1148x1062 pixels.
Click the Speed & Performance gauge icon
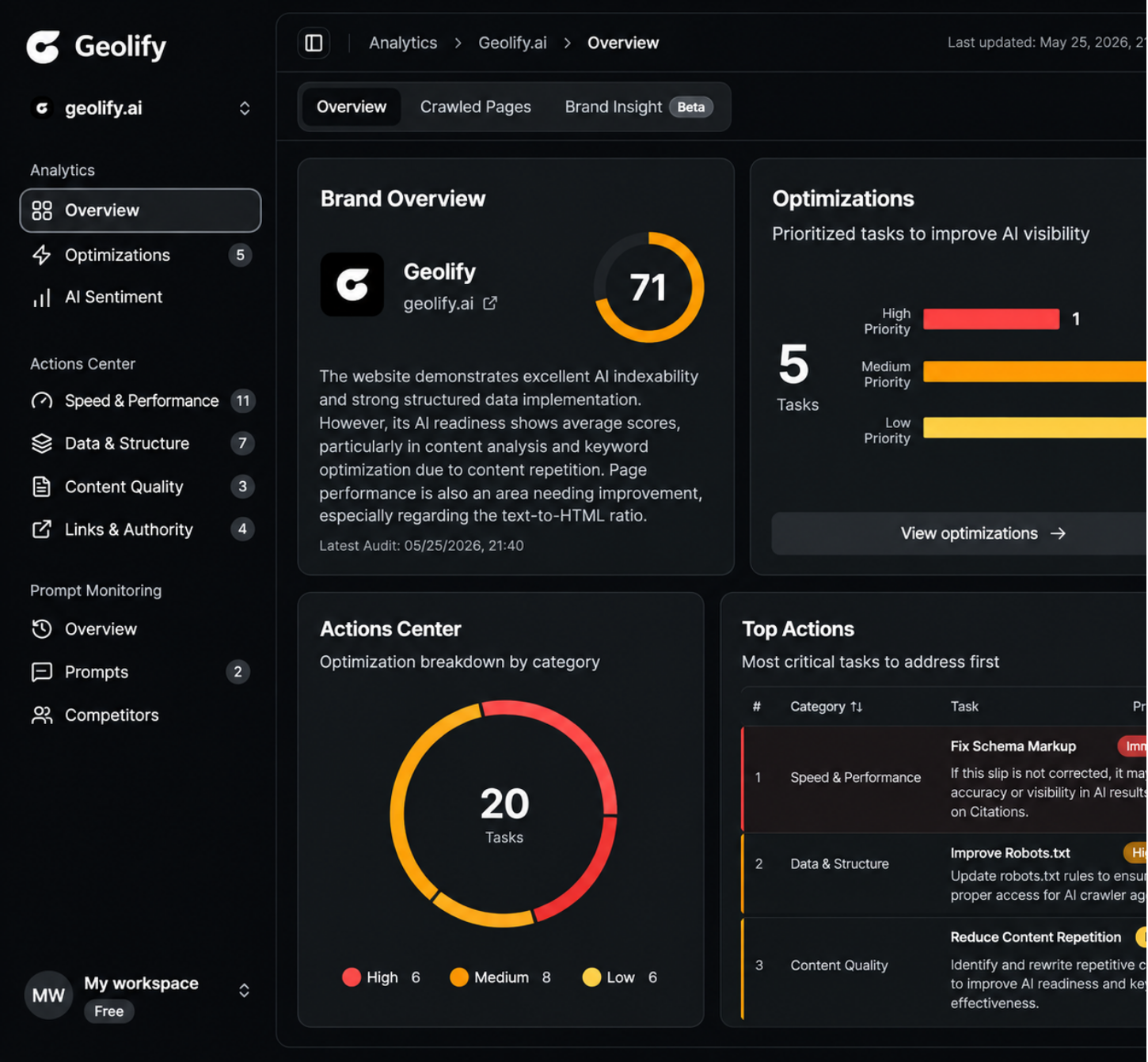(x=42, y=401)
